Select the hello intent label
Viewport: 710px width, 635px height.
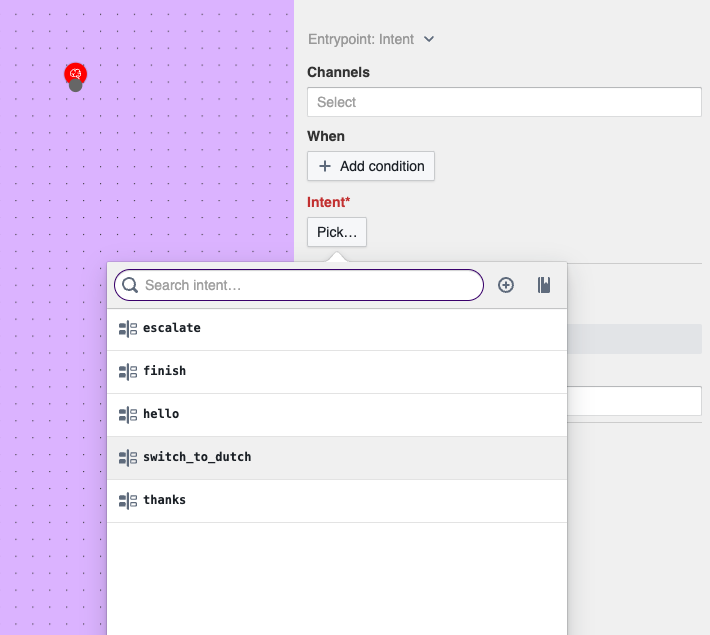pyautogui.click(x=161, y=414)
